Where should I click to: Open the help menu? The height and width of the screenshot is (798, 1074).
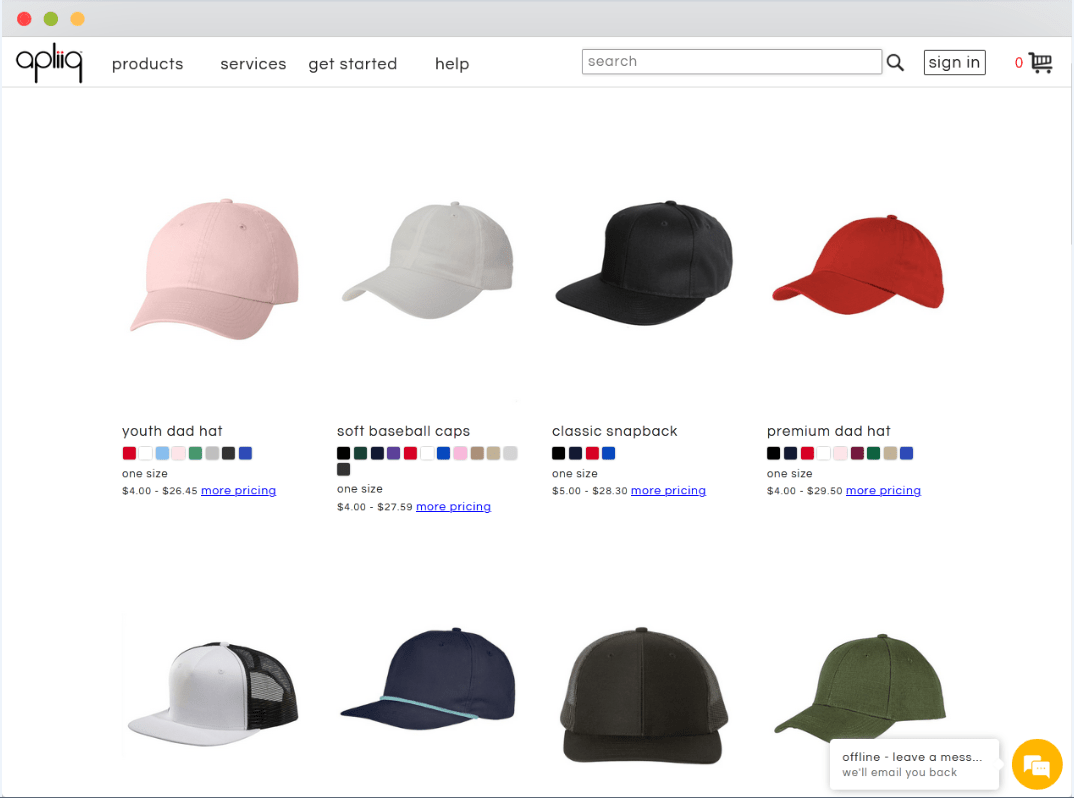click(452, 64)
